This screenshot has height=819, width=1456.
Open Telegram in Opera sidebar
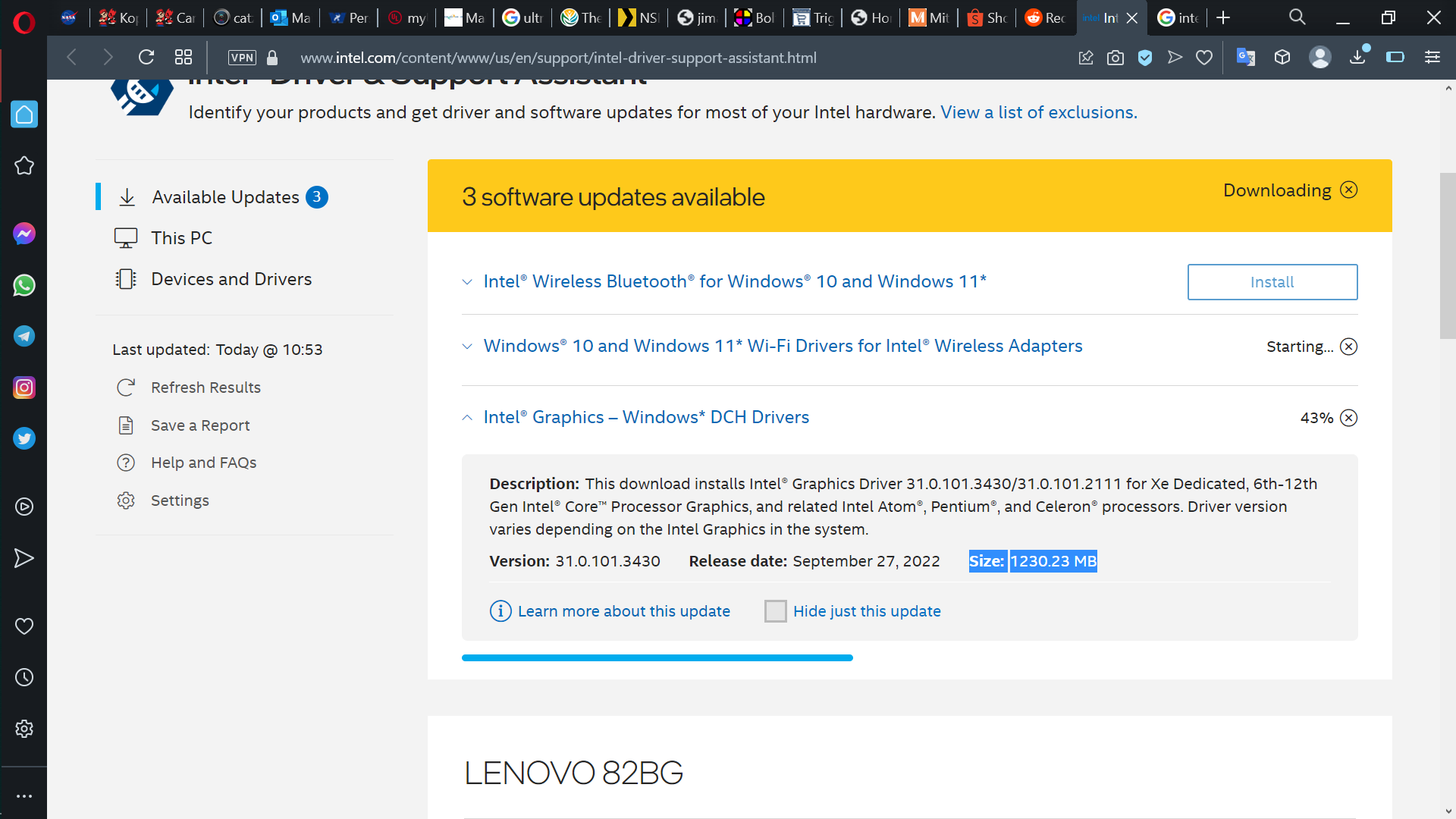(24, 336)
